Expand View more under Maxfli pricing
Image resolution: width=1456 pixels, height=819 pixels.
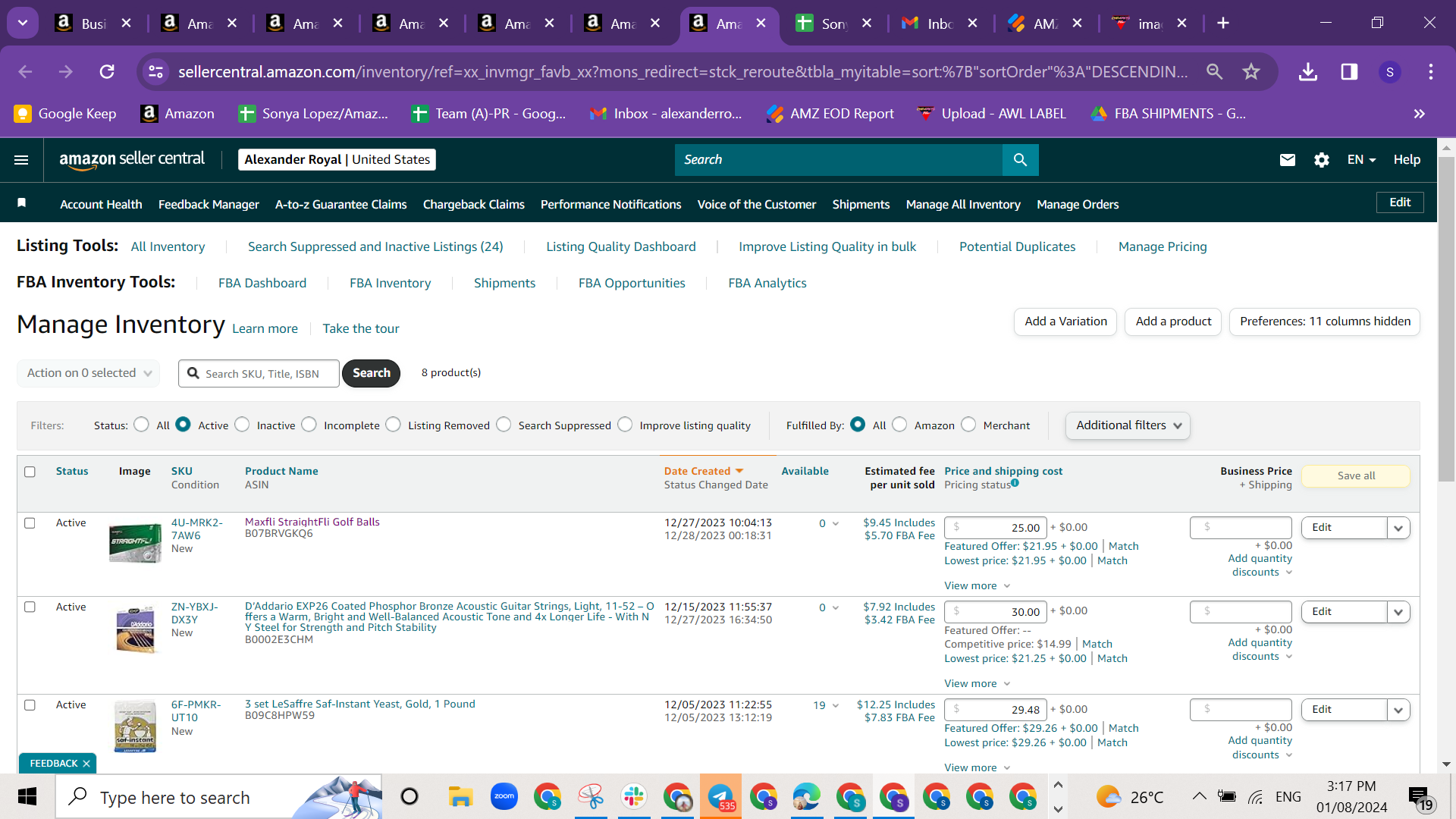click(x=977, y=586)
